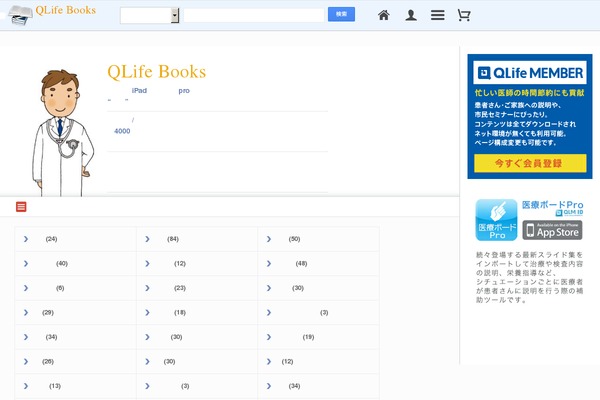Open the 医療ボードPro app icon
Image resolution: width=600 pixels, height=400 pixels.
point(496,220)
